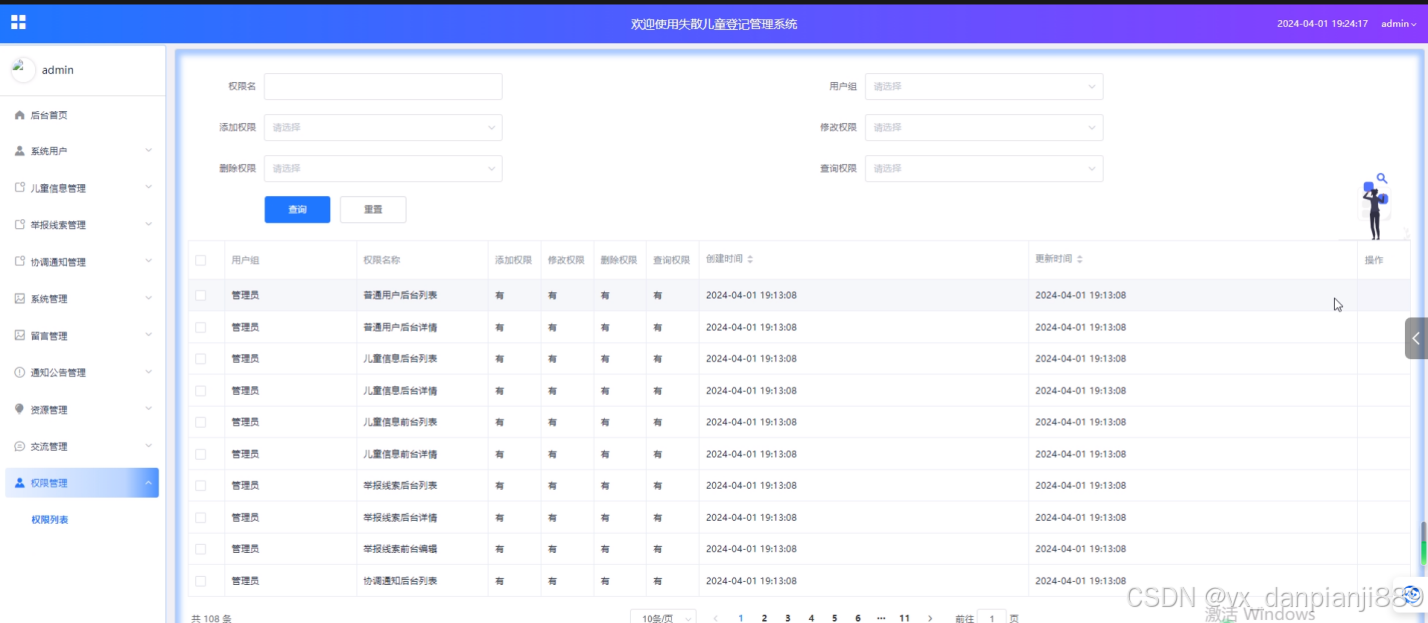Open the 用户组 dropdown filter
This screenshot has width=1428, height=623.
click(x=984, y=86)
